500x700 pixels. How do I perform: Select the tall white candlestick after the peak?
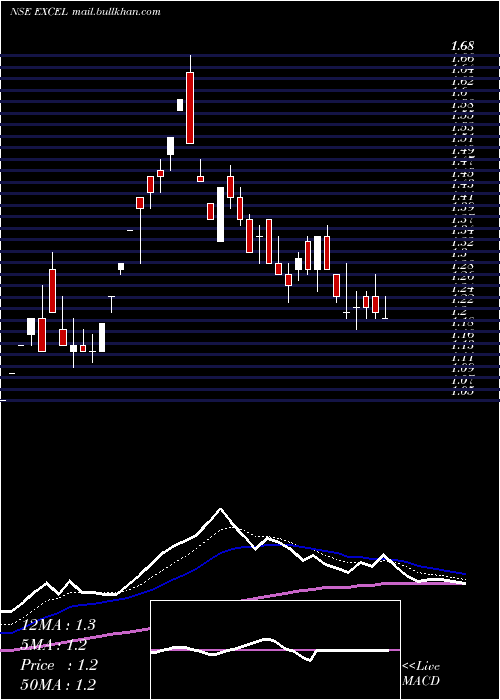click(220, 214)
